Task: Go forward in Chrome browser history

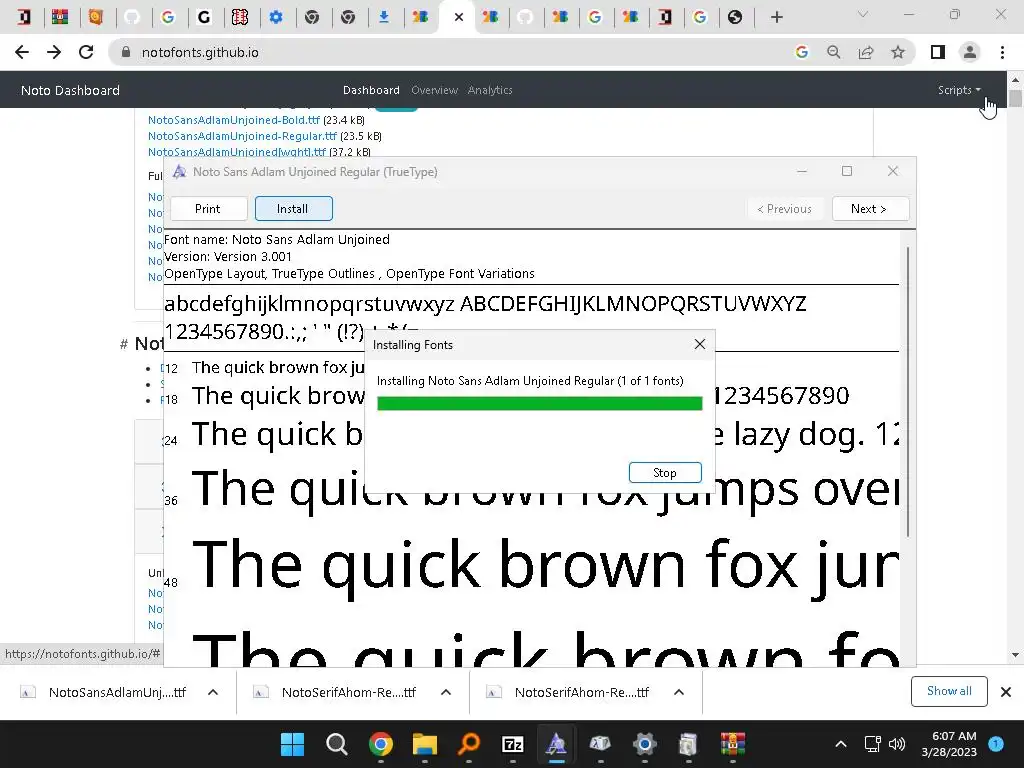Action: (54, 52)
